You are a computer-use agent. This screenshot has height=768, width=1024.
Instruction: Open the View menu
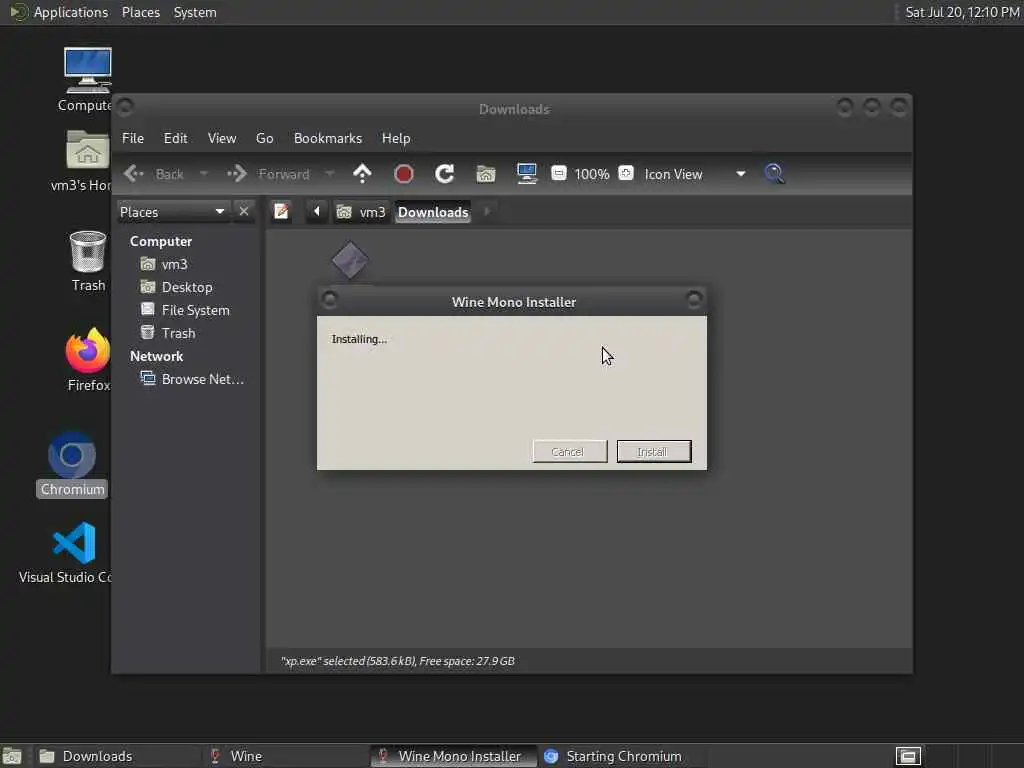221,138
